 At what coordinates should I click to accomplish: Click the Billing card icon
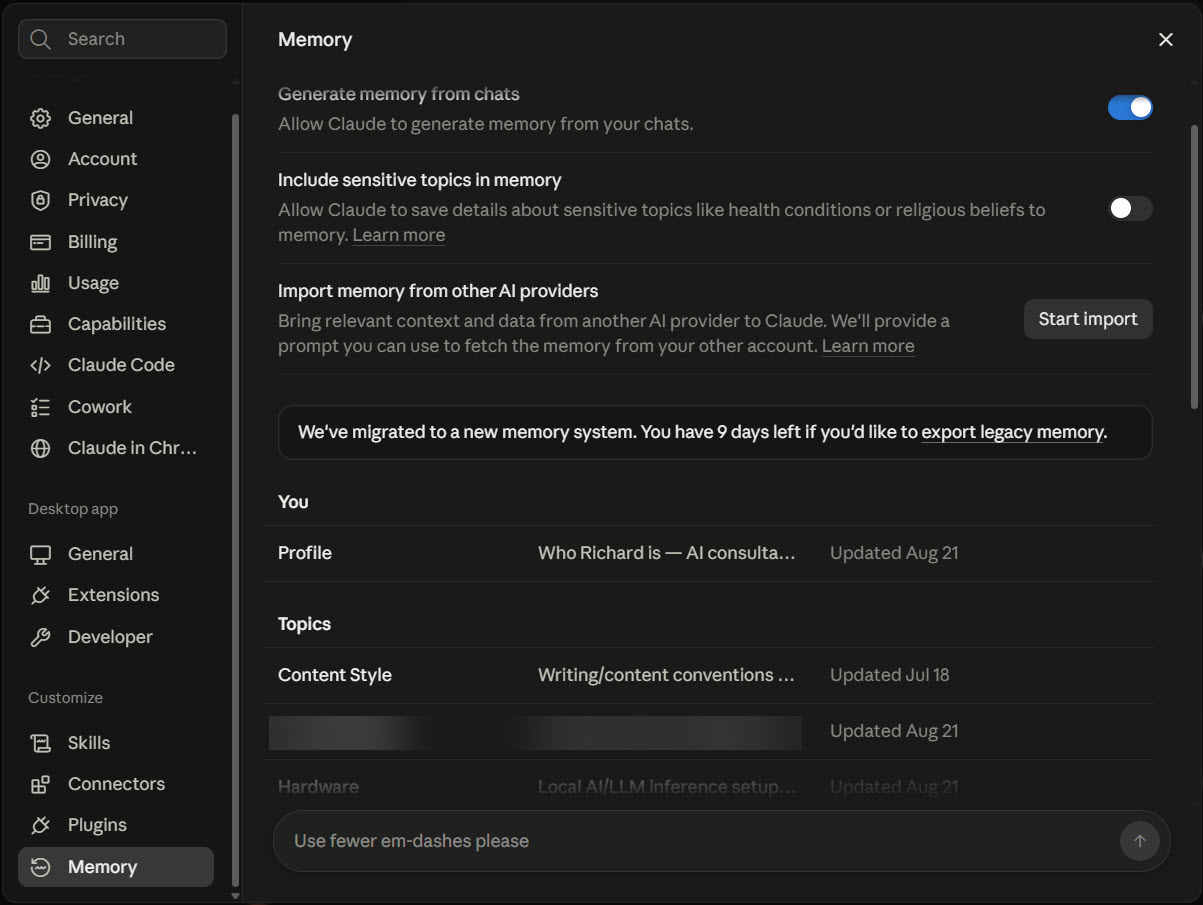[40, 242]
